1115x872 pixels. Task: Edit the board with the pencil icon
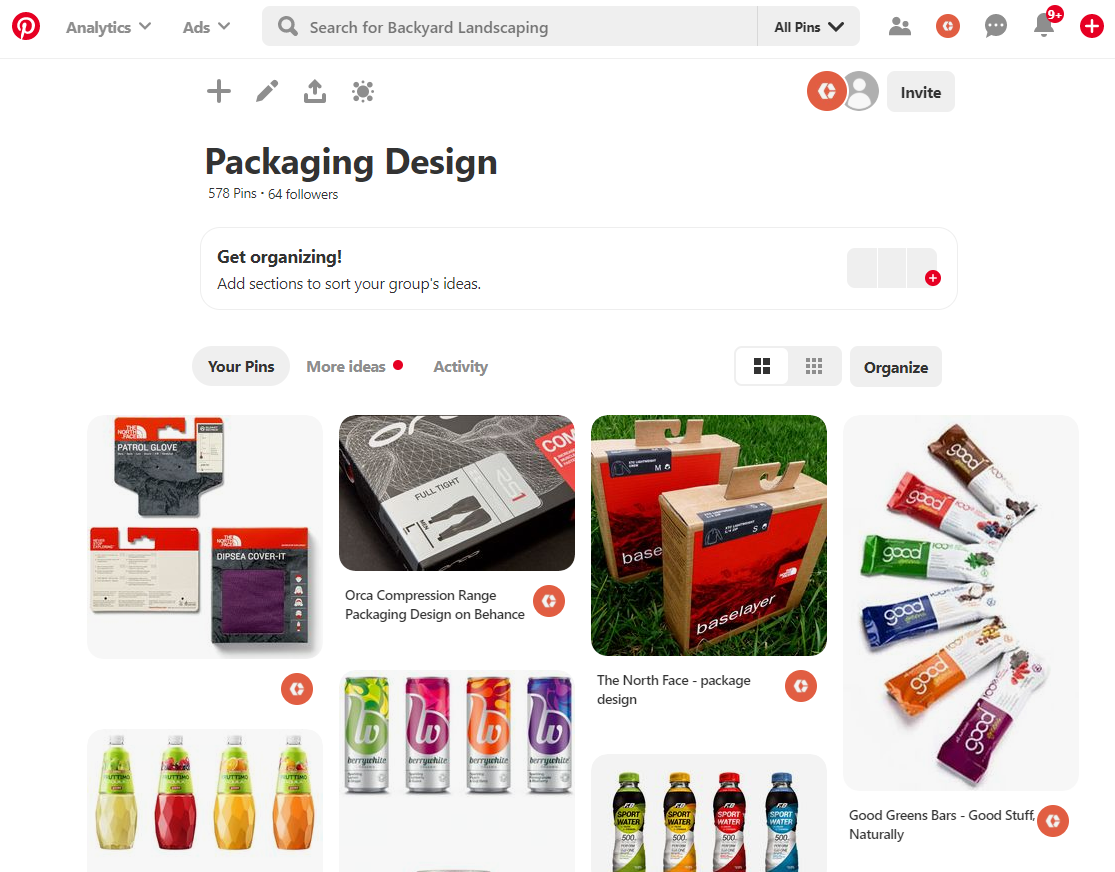point(267,91)
